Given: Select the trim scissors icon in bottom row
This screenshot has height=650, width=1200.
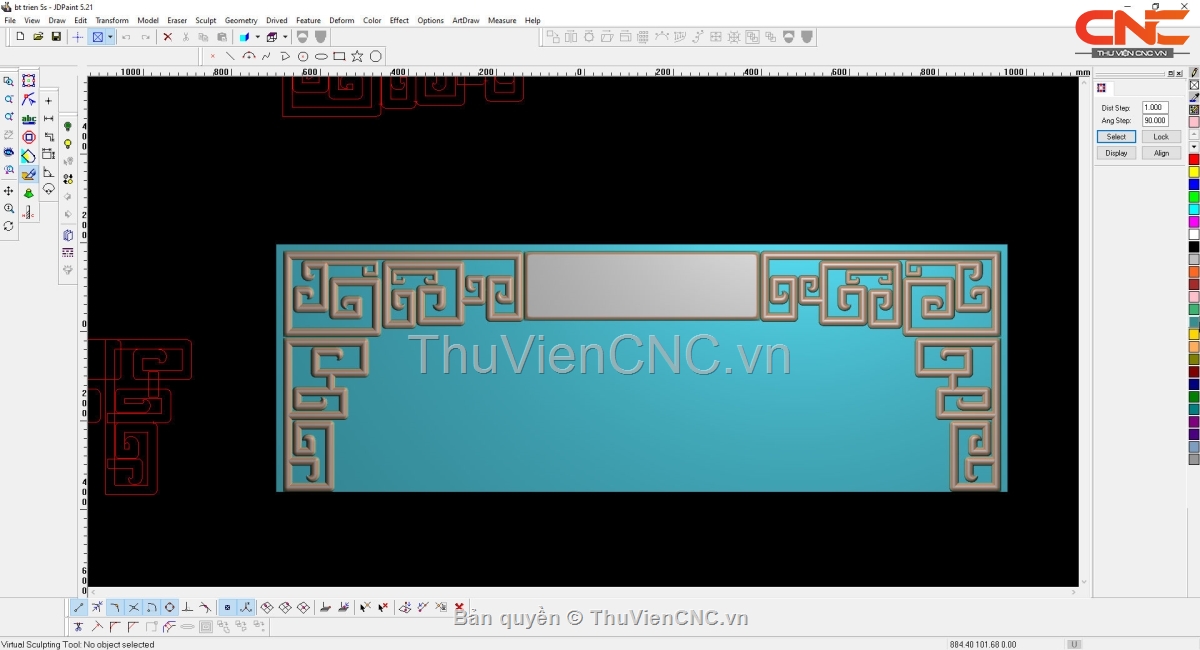Looking at the screenshot, I should tap(78, 627).
